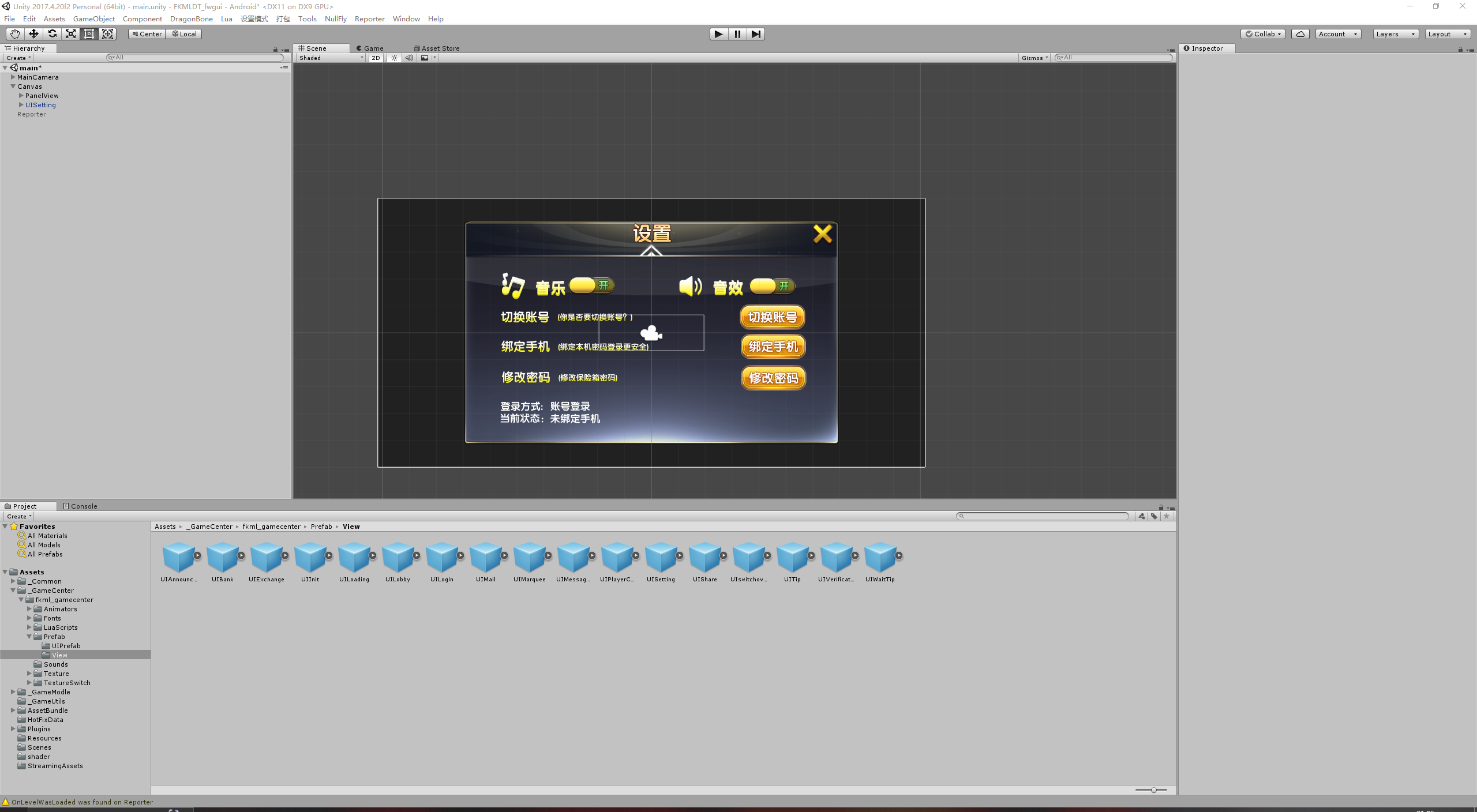
Task: Open the GameObject menu
Action: pyautogui.click(x=93, y=19)
